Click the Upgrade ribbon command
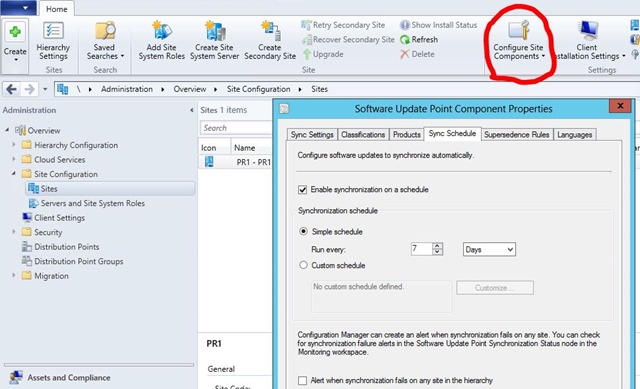The height and width of the screenshot is (389, 640). [323, 54]
